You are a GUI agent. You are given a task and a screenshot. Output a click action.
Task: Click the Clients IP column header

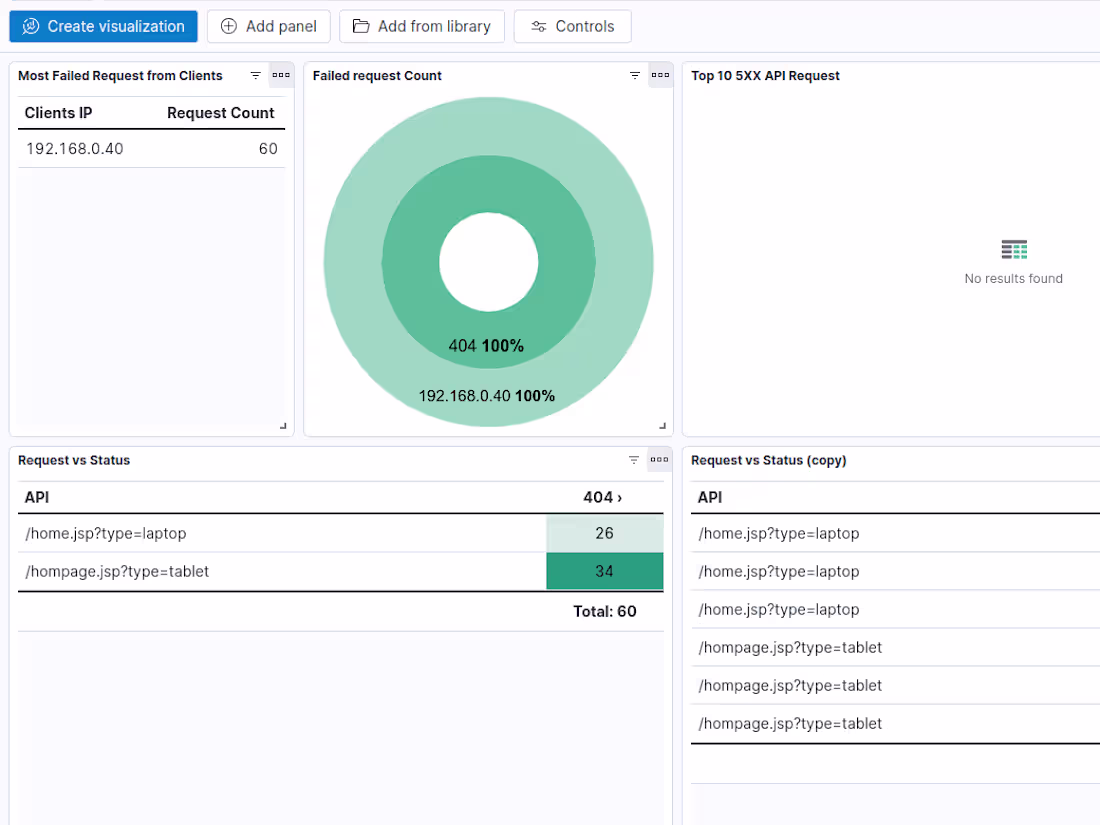coord(58,113)
